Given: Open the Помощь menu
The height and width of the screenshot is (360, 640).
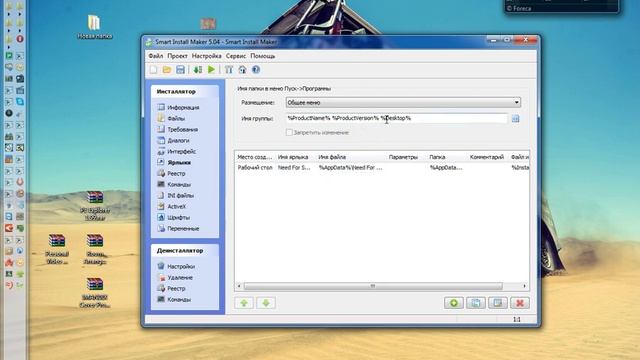Looking at the screenshot, I should [262, 56].
